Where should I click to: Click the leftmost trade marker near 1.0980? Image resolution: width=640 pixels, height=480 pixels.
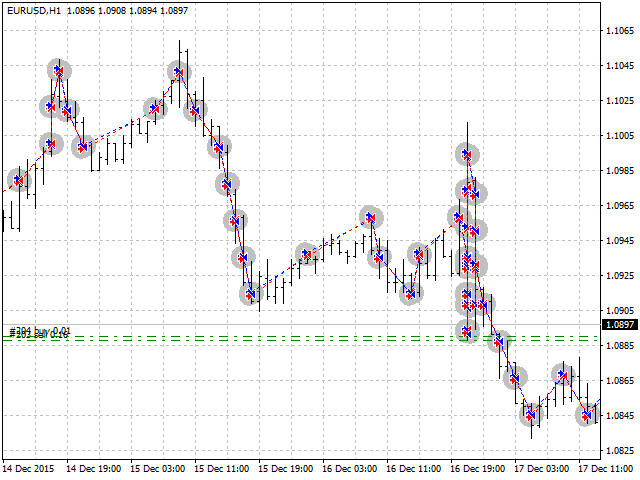click(19, 180)
